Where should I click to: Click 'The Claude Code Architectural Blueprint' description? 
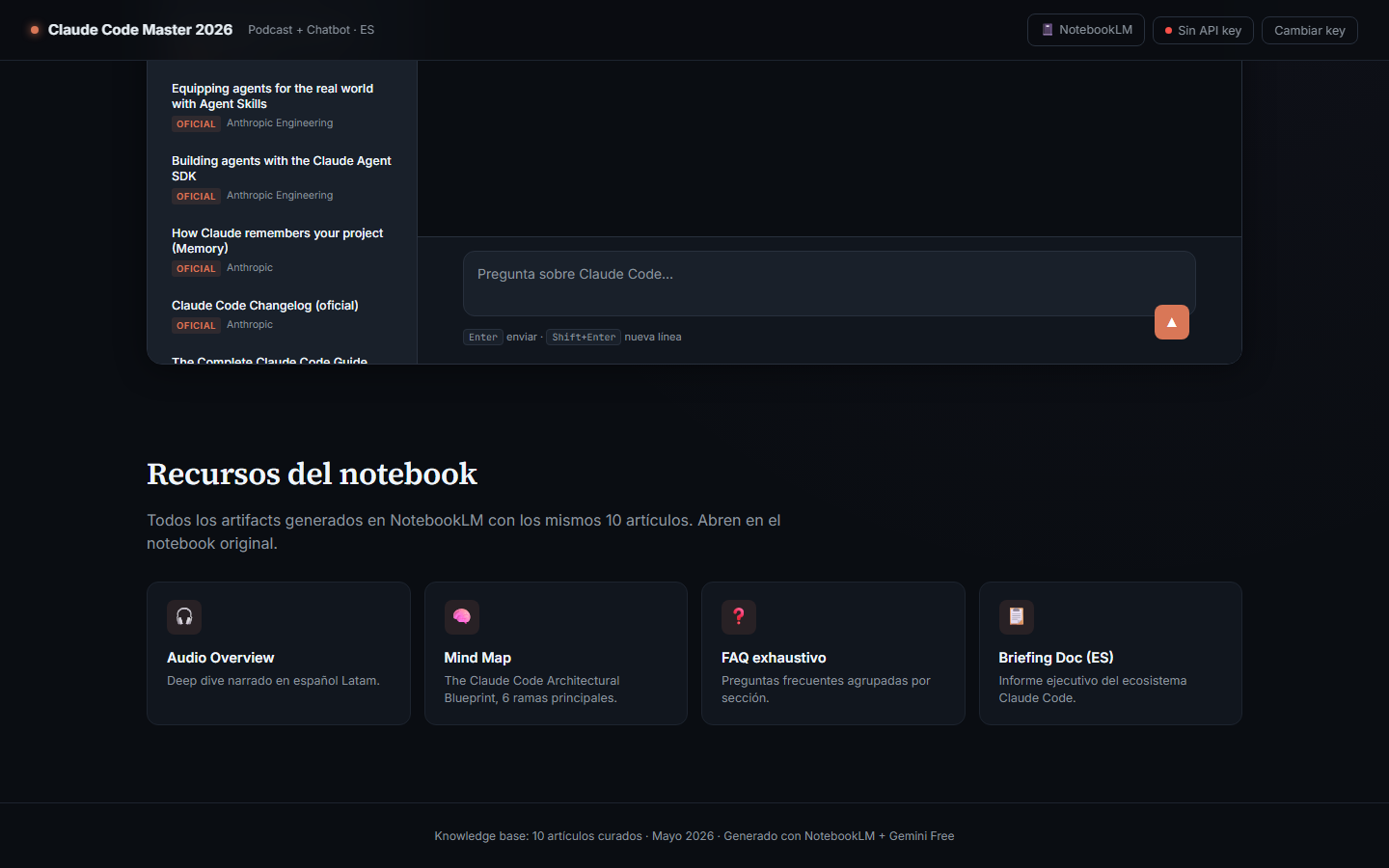[x=532, y=690]
